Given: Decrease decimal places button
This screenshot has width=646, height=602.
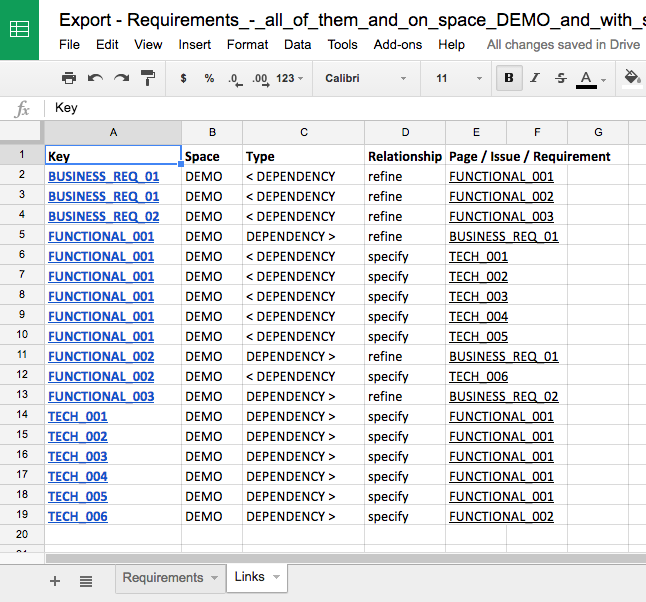Looking at the screenshot, I should [234, 78].
